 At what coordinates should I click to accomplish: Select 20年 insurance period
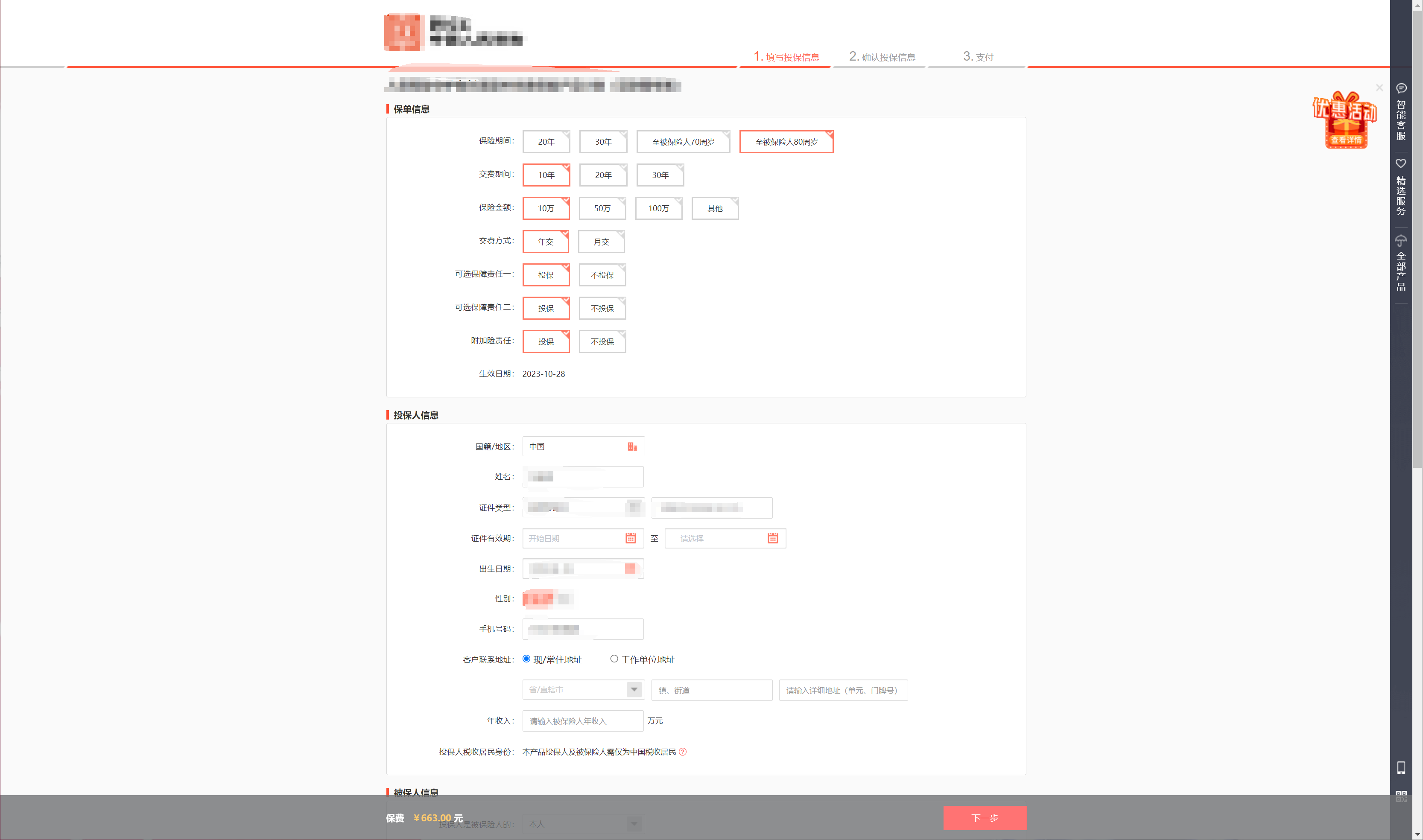pyautogui.click(x=546, y=142)
